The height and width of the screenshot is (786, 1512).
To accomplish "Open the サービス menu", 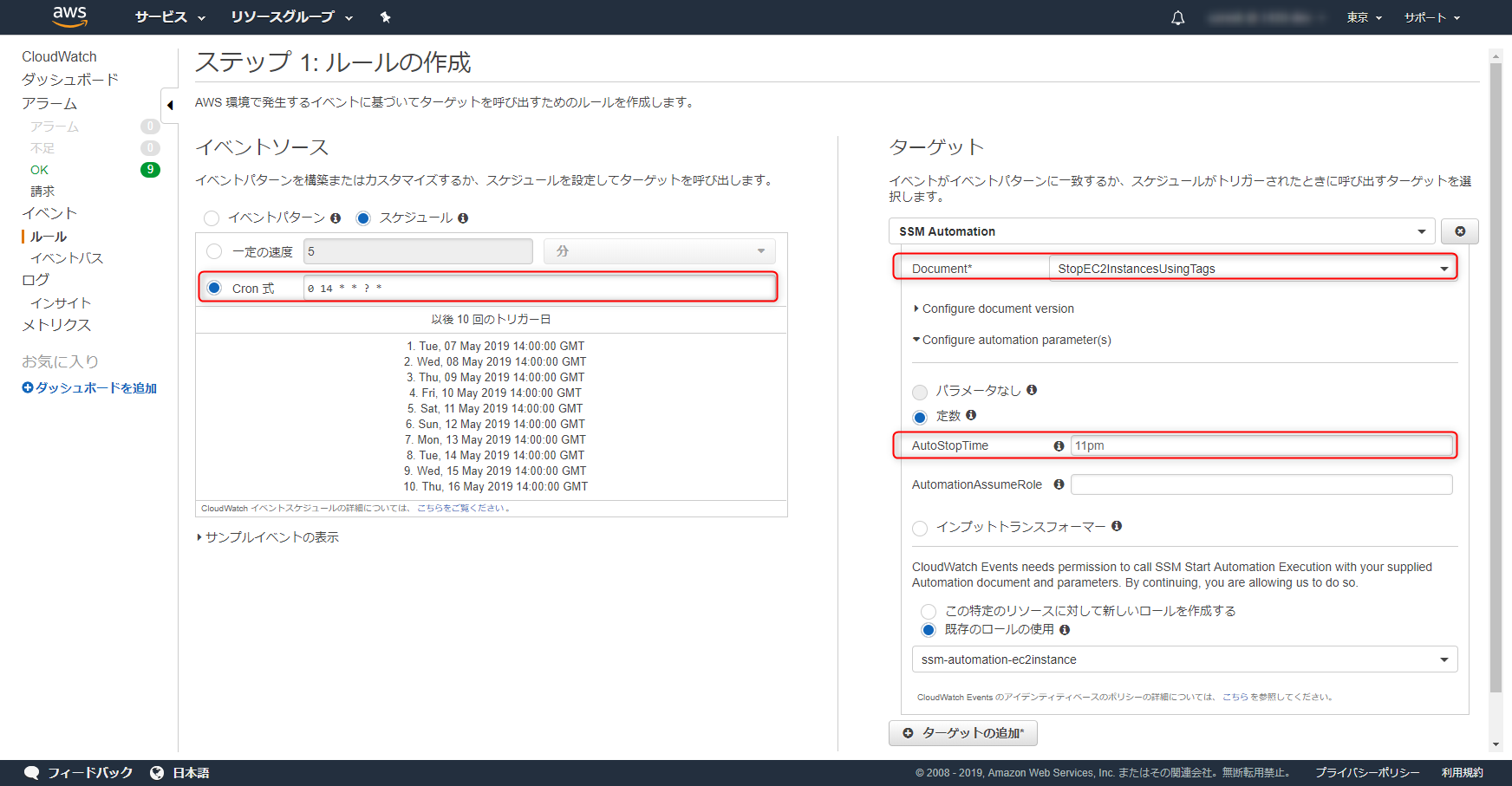I will pos(170,17).
